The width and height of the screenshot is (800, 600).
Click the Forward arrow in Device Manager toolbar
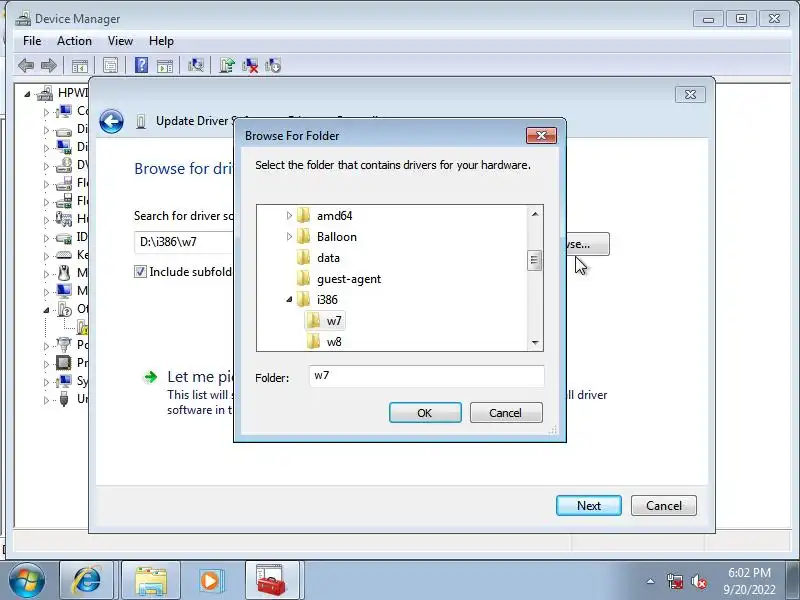[x=48, y=65]
